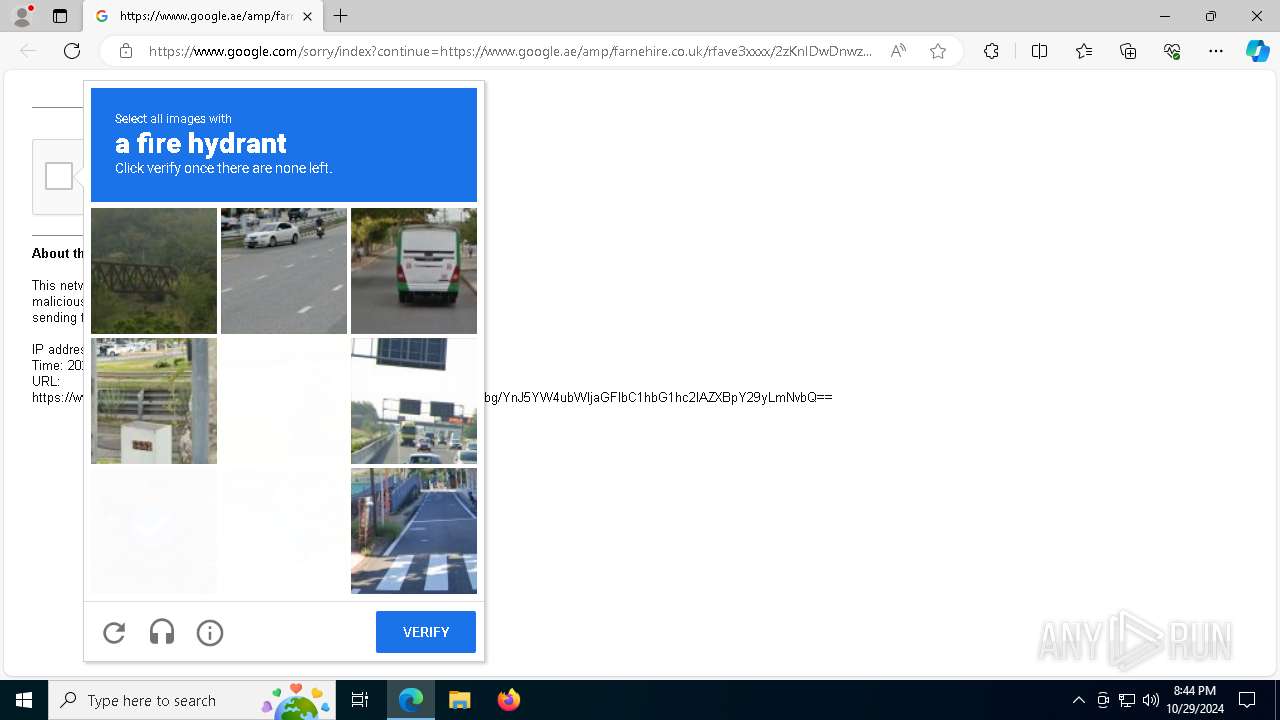Image resolution: width=1280 pixels, height=720 pixels.
Task: Click the VERIFY button
Action: [426, 632]
